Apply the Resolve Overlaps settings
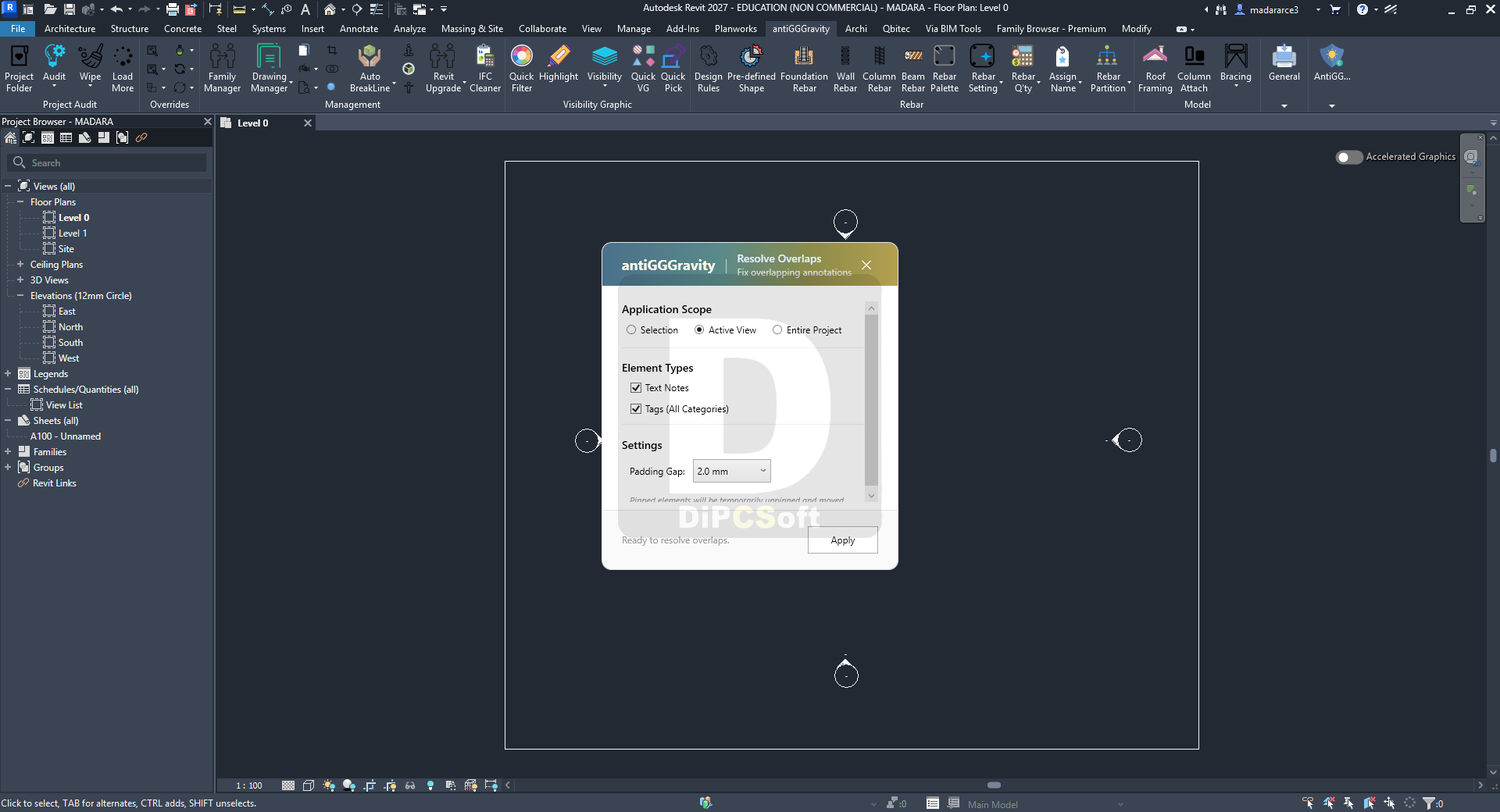 843,540
